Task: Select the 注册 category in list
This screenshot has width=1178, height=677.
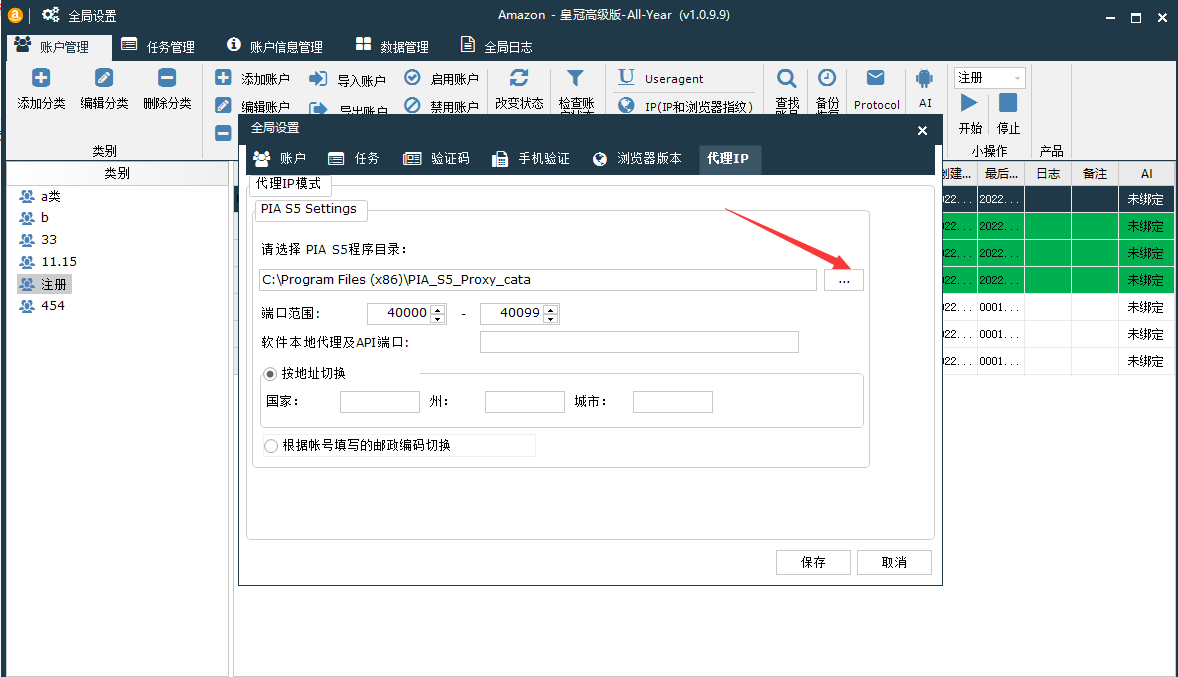Action: [x=44, y=285]
